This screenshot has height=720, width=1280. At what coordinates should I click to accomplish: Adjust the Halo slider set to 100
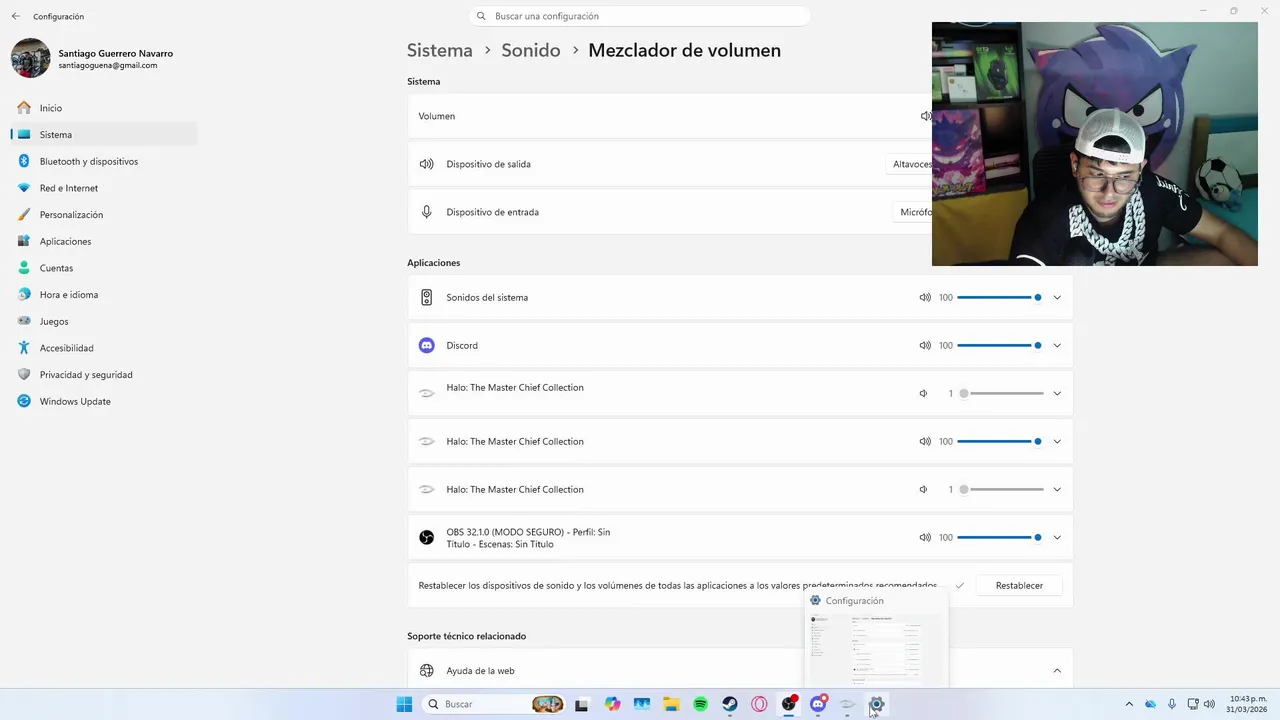coord(1000,441)
